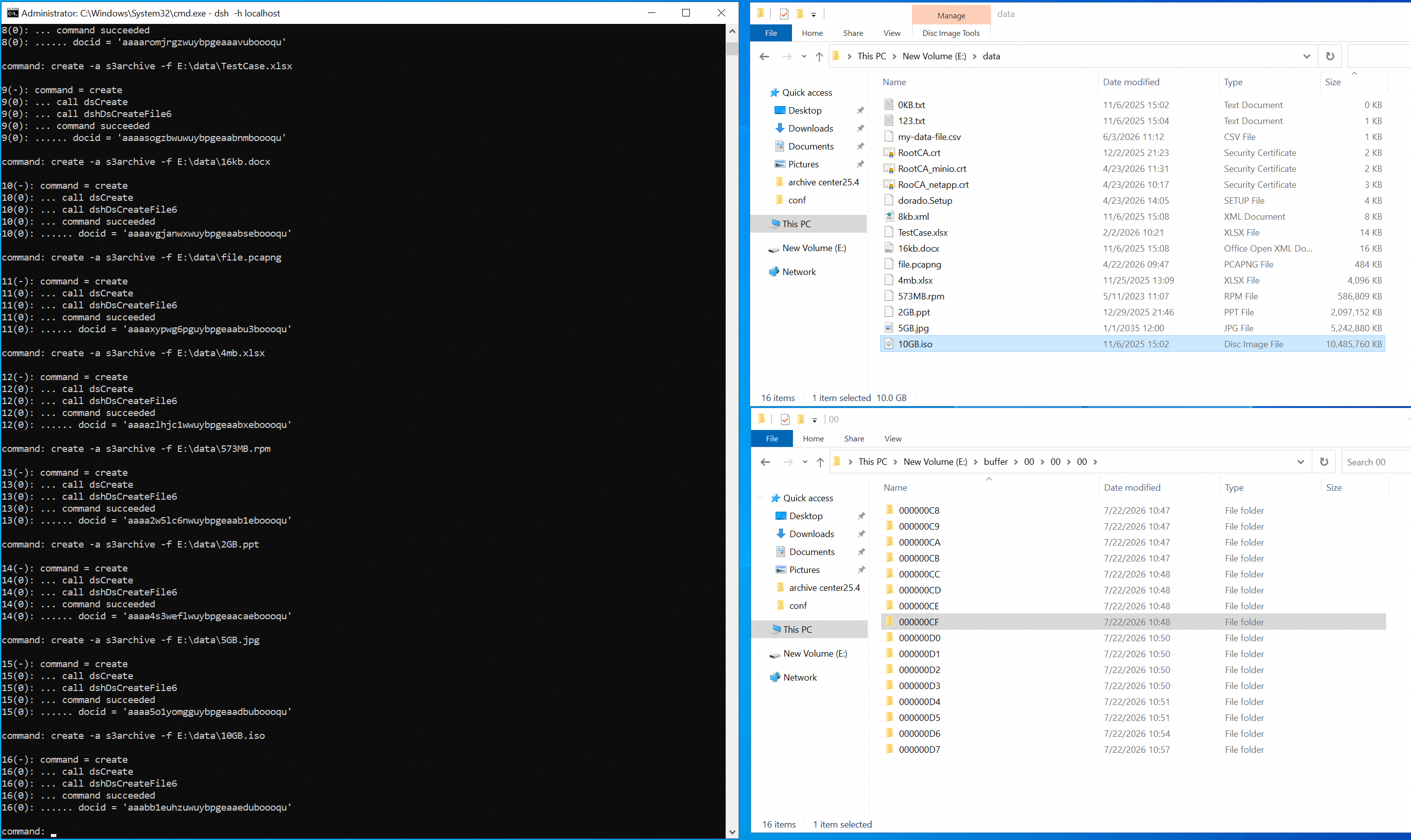Viewport: 1411px width, 840px height.
Task: Open View tab in data window
Action: [x=892, y=33]
